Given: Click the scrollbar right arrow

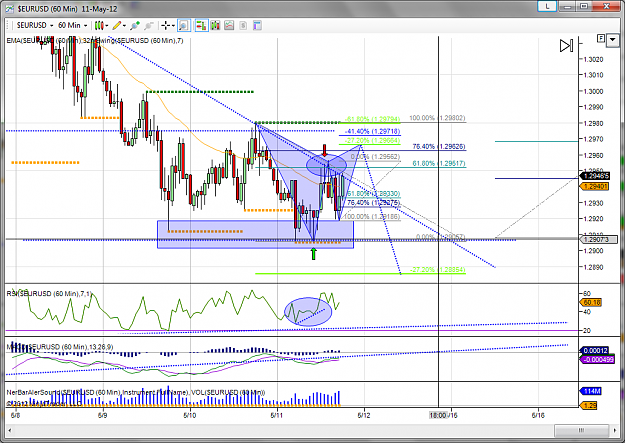Looking at the screenshot, I should 615,430.
